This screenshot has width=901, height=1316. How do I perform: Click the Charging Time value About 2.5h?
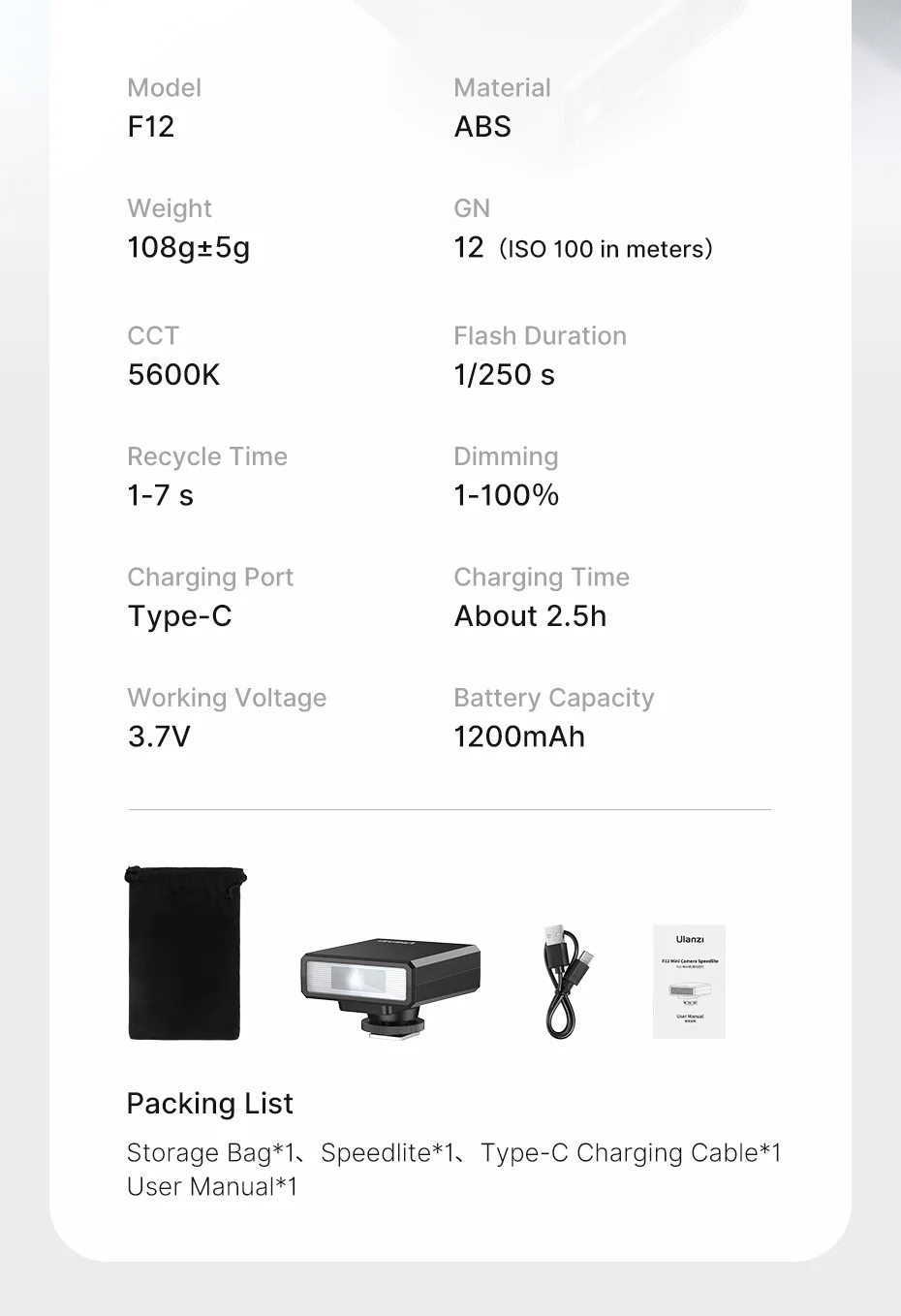530,616
